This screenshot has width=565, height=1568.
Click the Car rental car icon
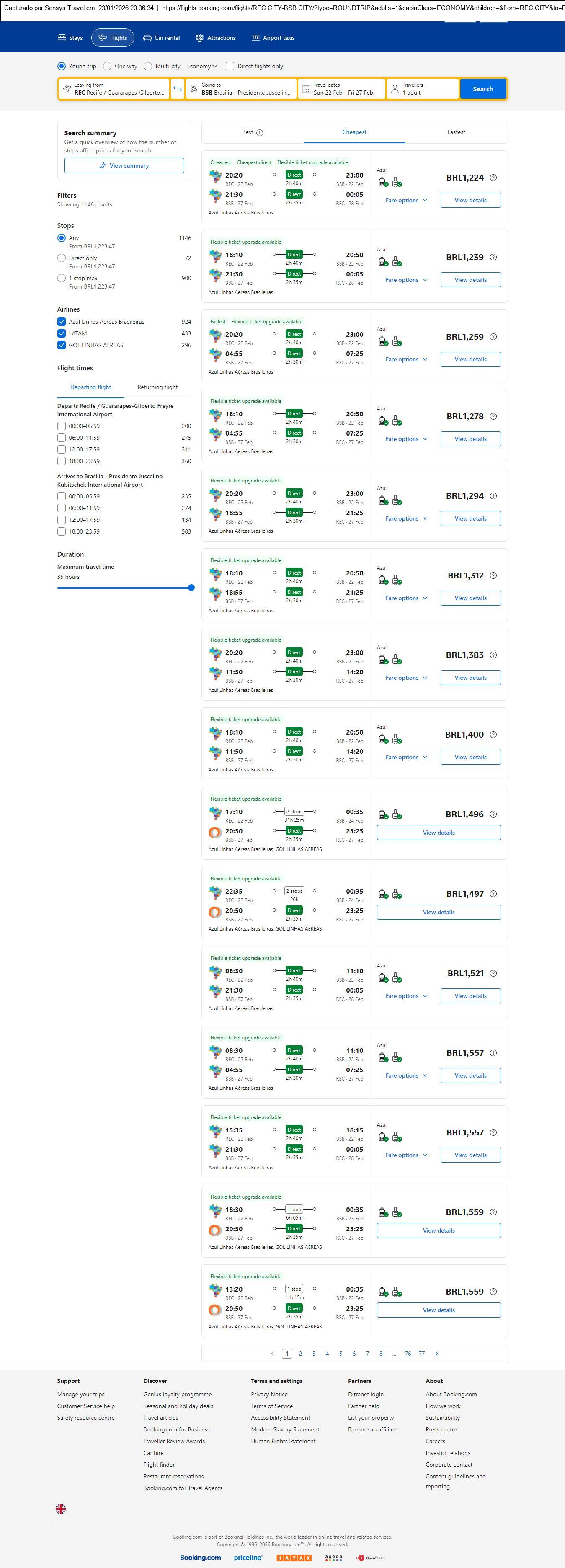(x=147, y=38)
